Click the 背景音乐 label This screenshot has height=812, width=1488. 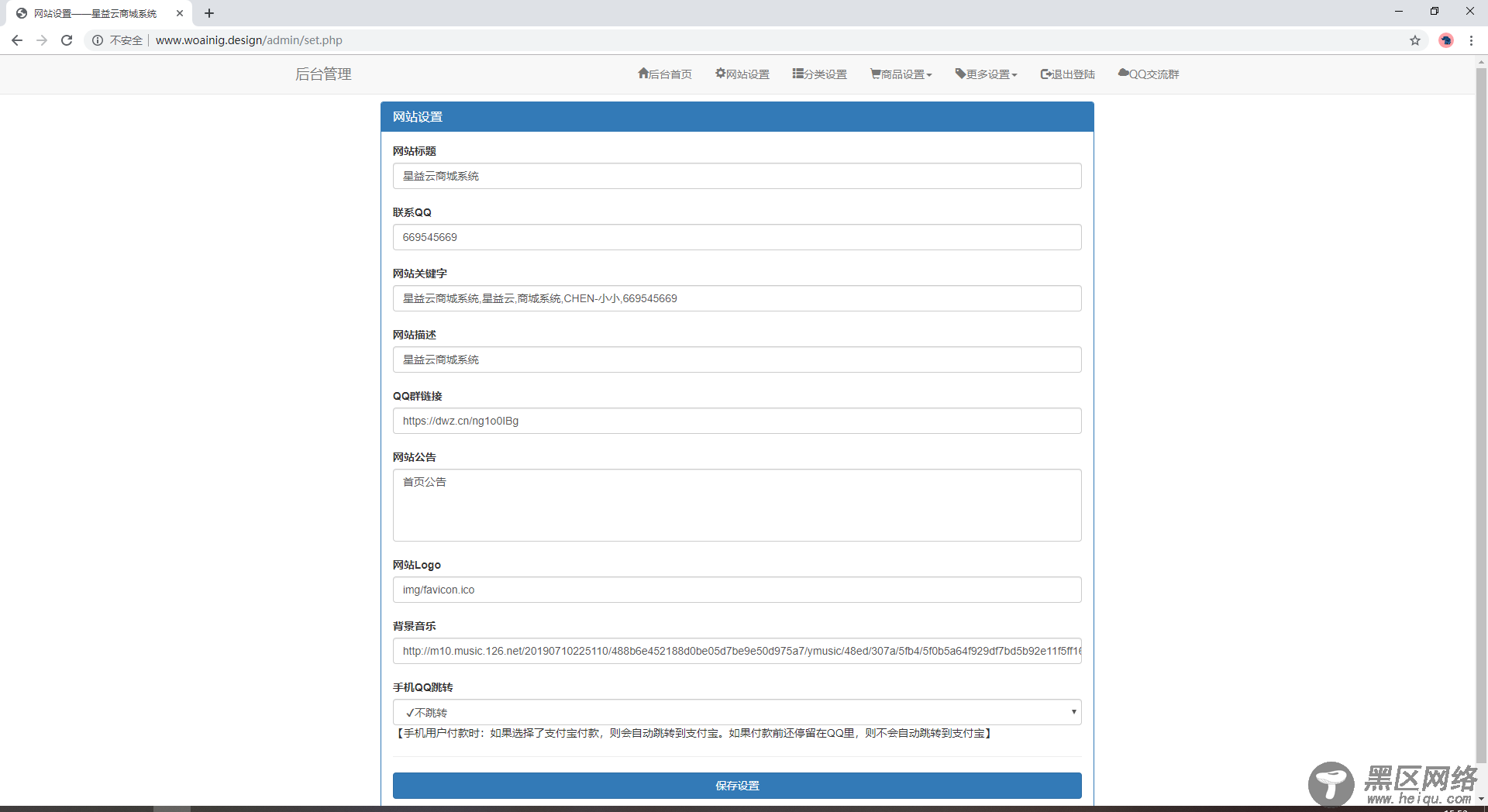[x=415, y=626]
